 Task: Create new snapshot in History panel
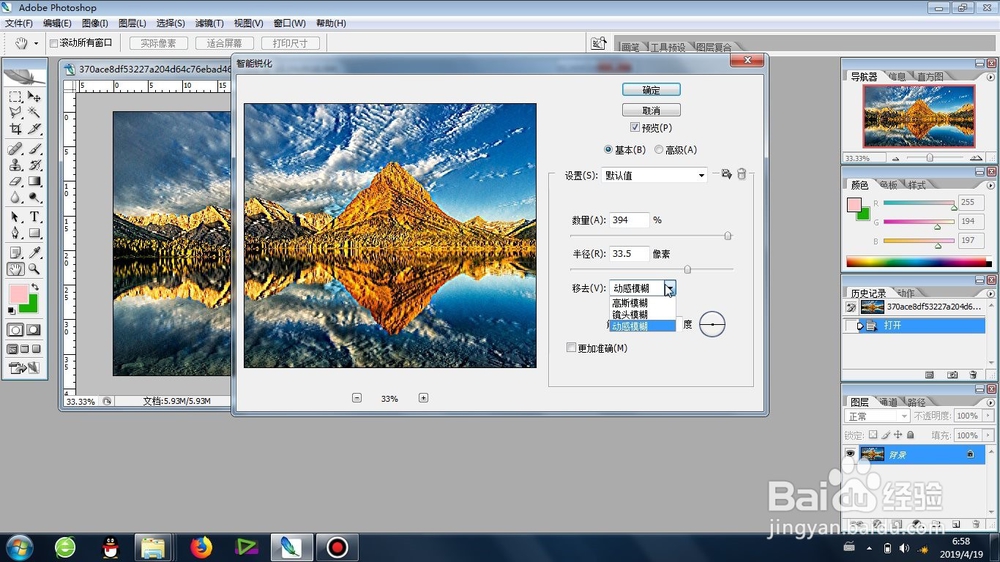pyautogui.click(x=952, y=375)
